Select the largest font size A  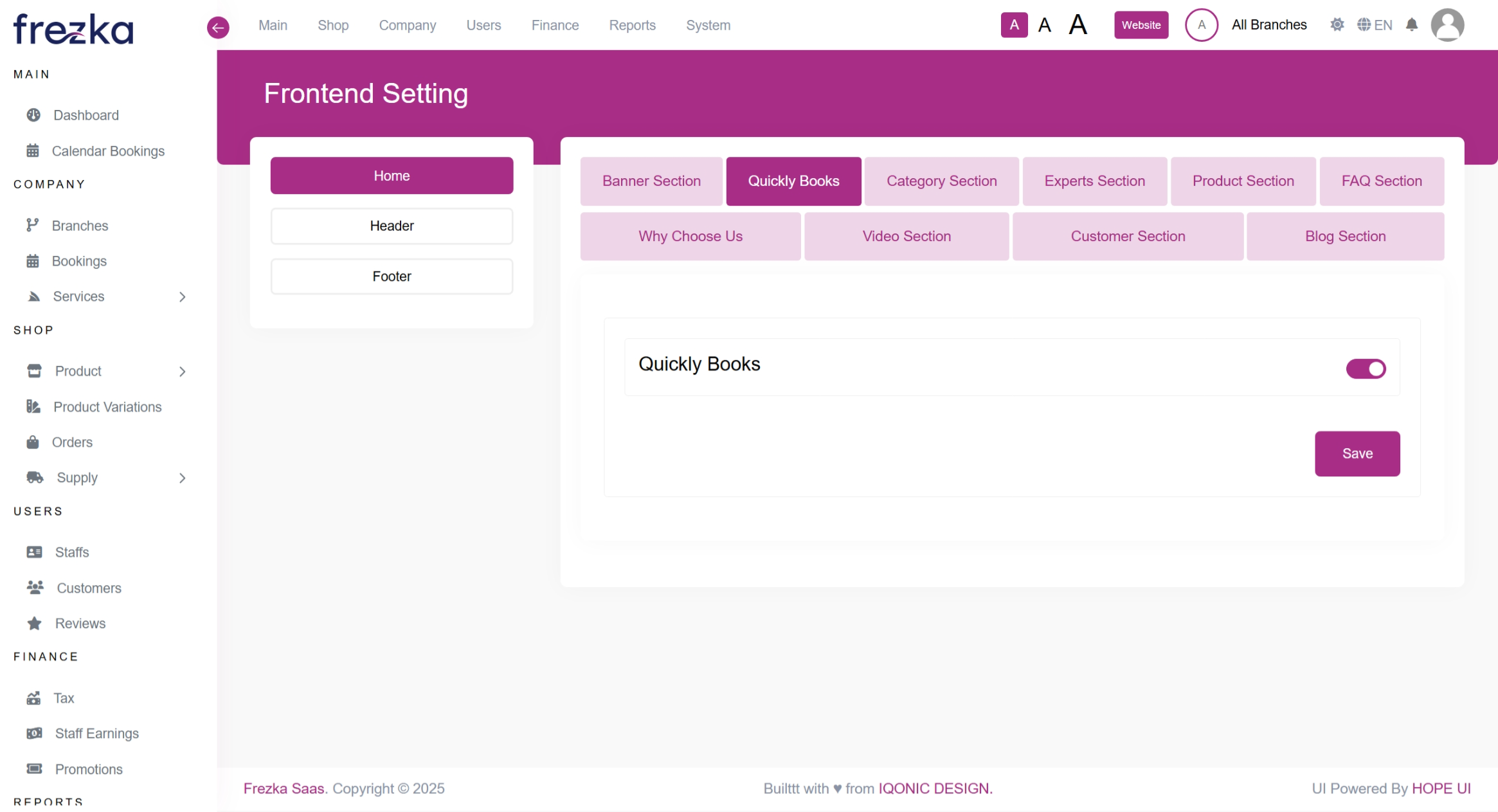coord(1078,25)
